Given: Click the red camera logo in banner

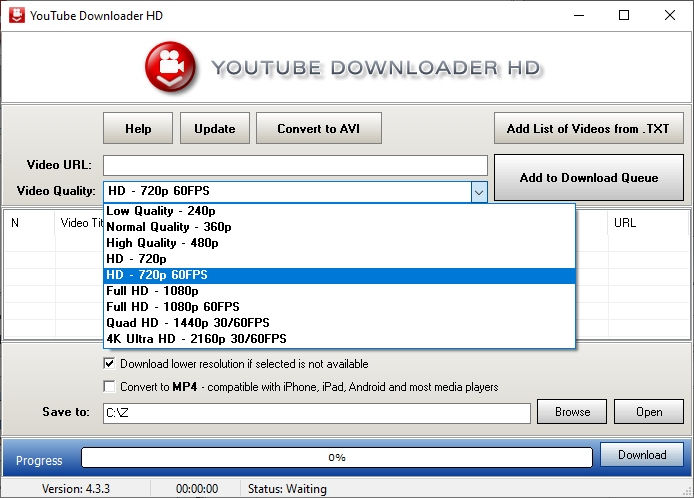Looking at the screenshot, I should point(170,66).
